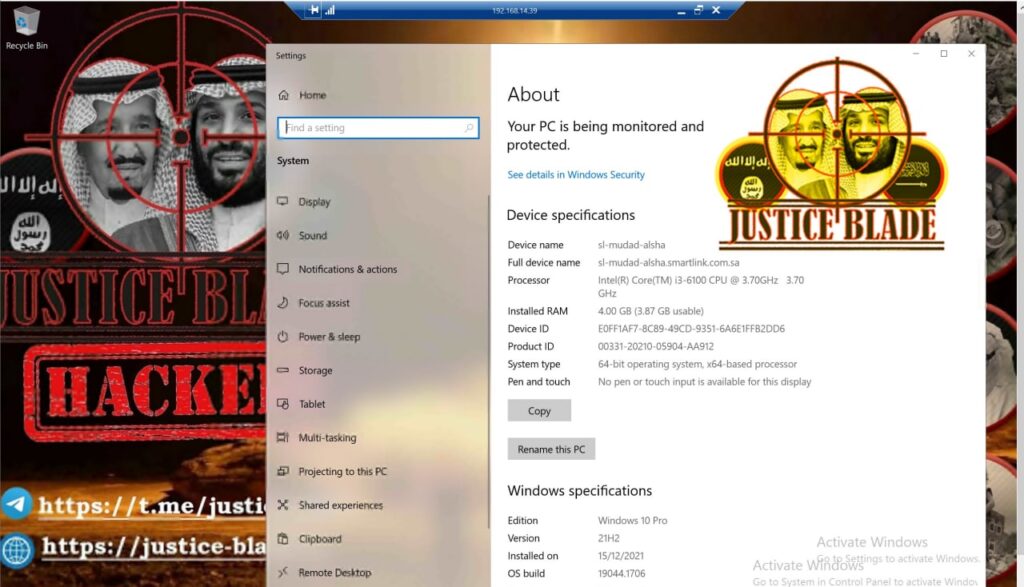Screen dimensions: 1024x587
Task: Select the Installed RAM value 4.00 GB
Action: click(x=650, y=311)
